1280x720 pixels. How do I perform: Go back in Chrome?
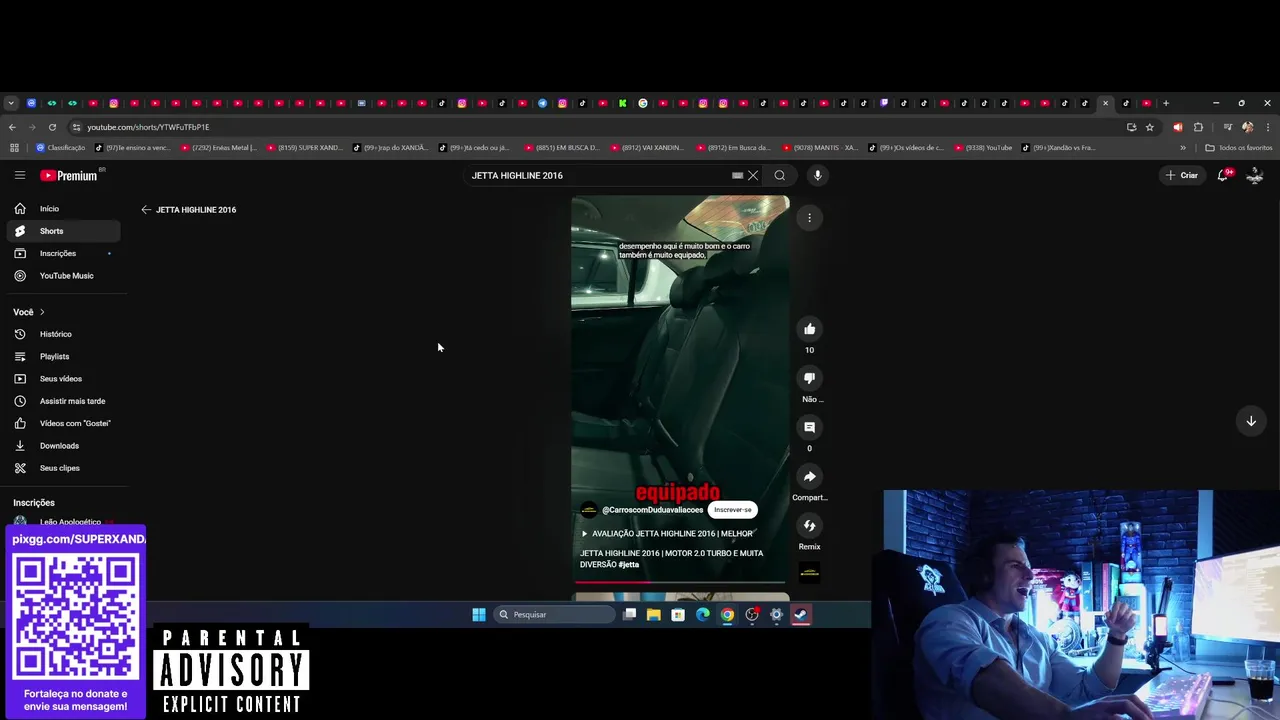point(12,127)
